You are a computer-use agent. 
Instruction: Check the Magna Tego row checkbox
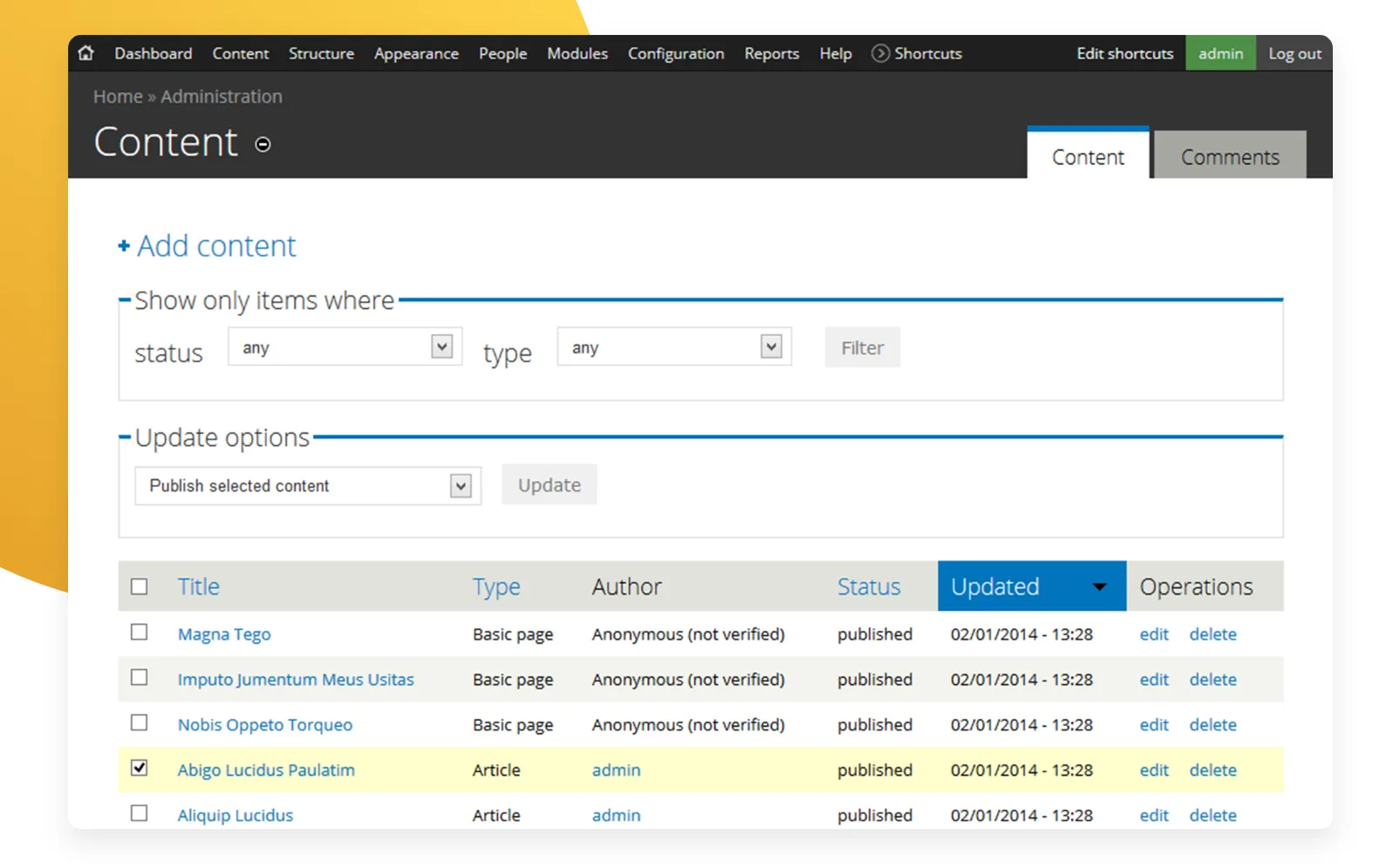coord(140,632)
